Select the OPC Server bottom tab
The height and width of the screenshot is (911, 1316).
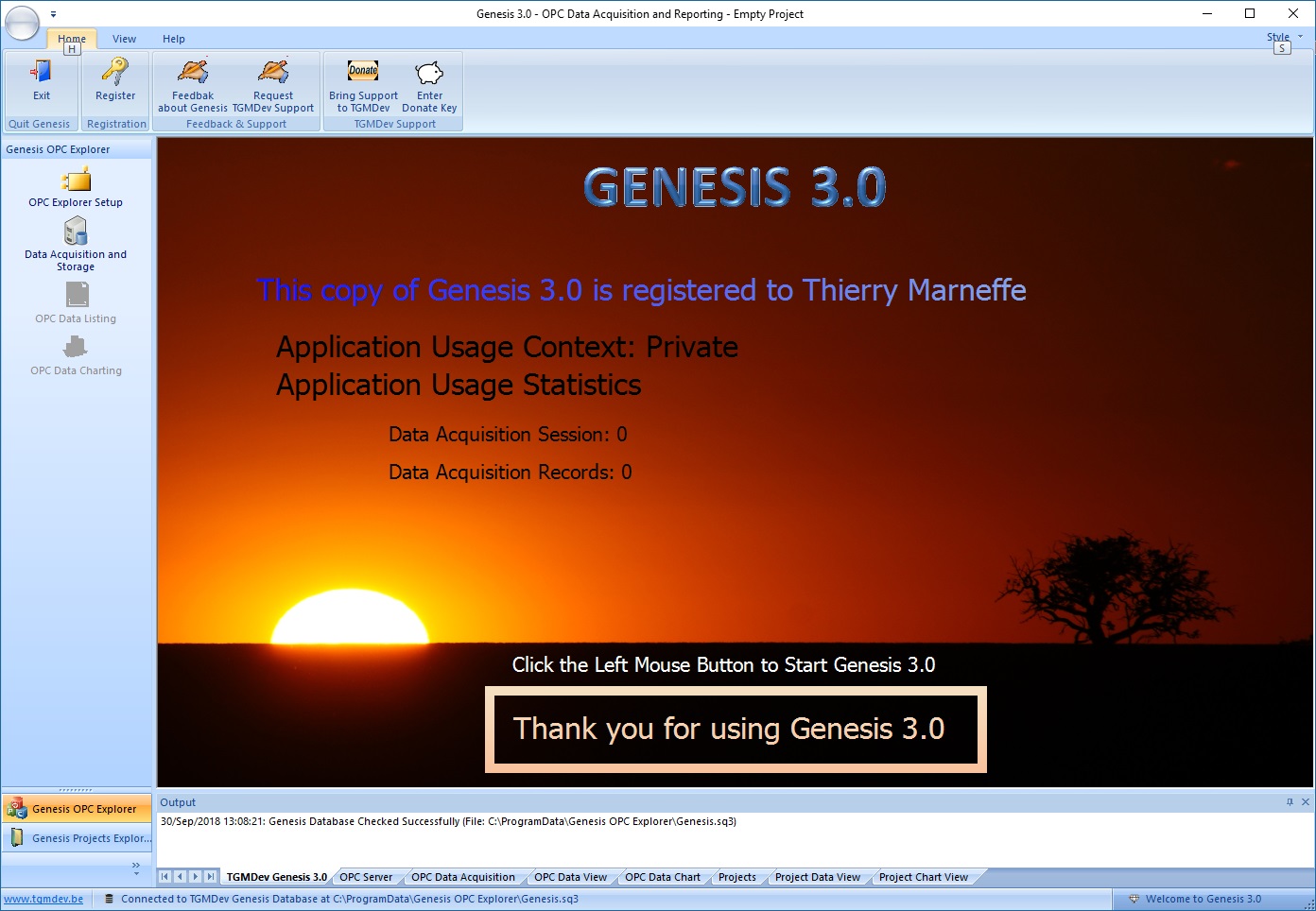pos(366,877)
